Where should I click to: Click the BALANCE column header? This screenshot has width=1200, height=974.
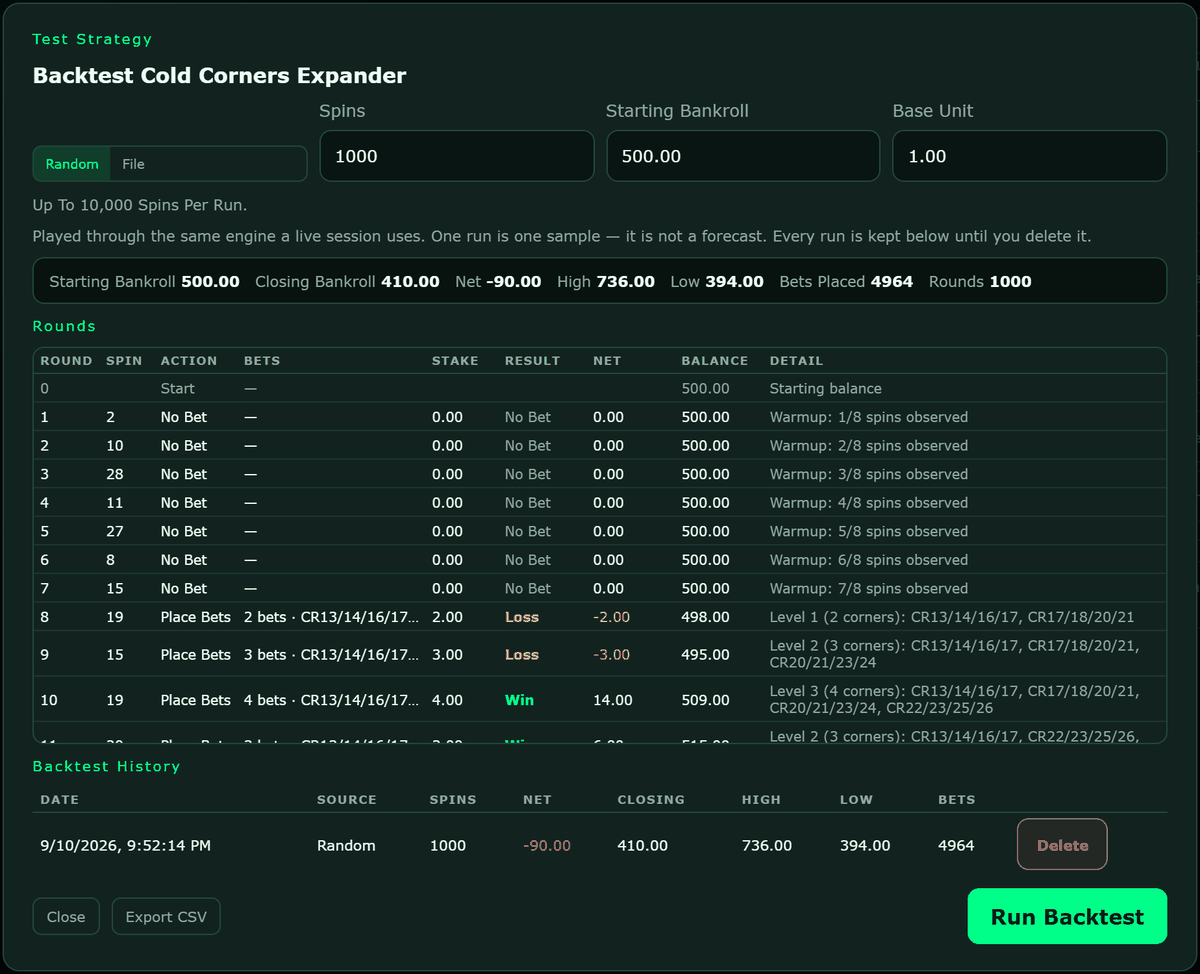pos(715,361)
